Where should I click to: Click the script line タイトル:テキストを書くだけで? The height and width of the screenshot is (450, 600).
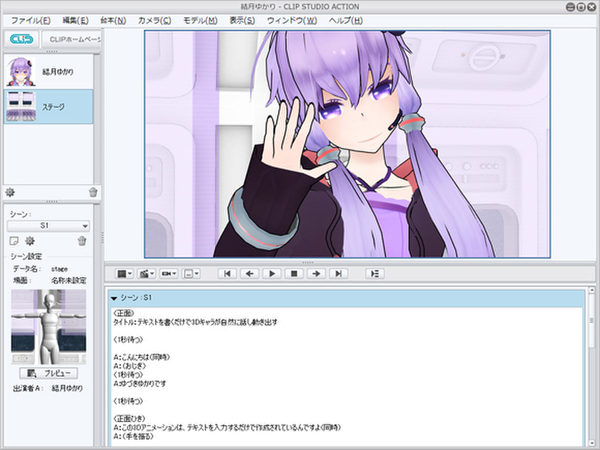(x=195, y=322)
